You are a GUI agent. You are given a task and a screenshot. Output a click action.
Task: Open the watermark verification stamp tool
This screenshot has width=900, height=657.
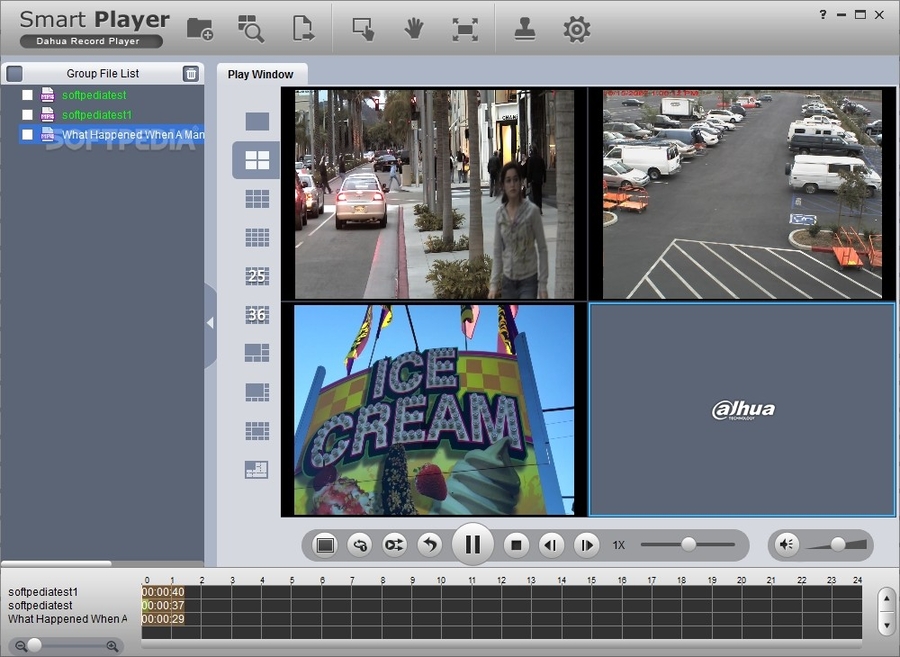click(x=525, y=29)
